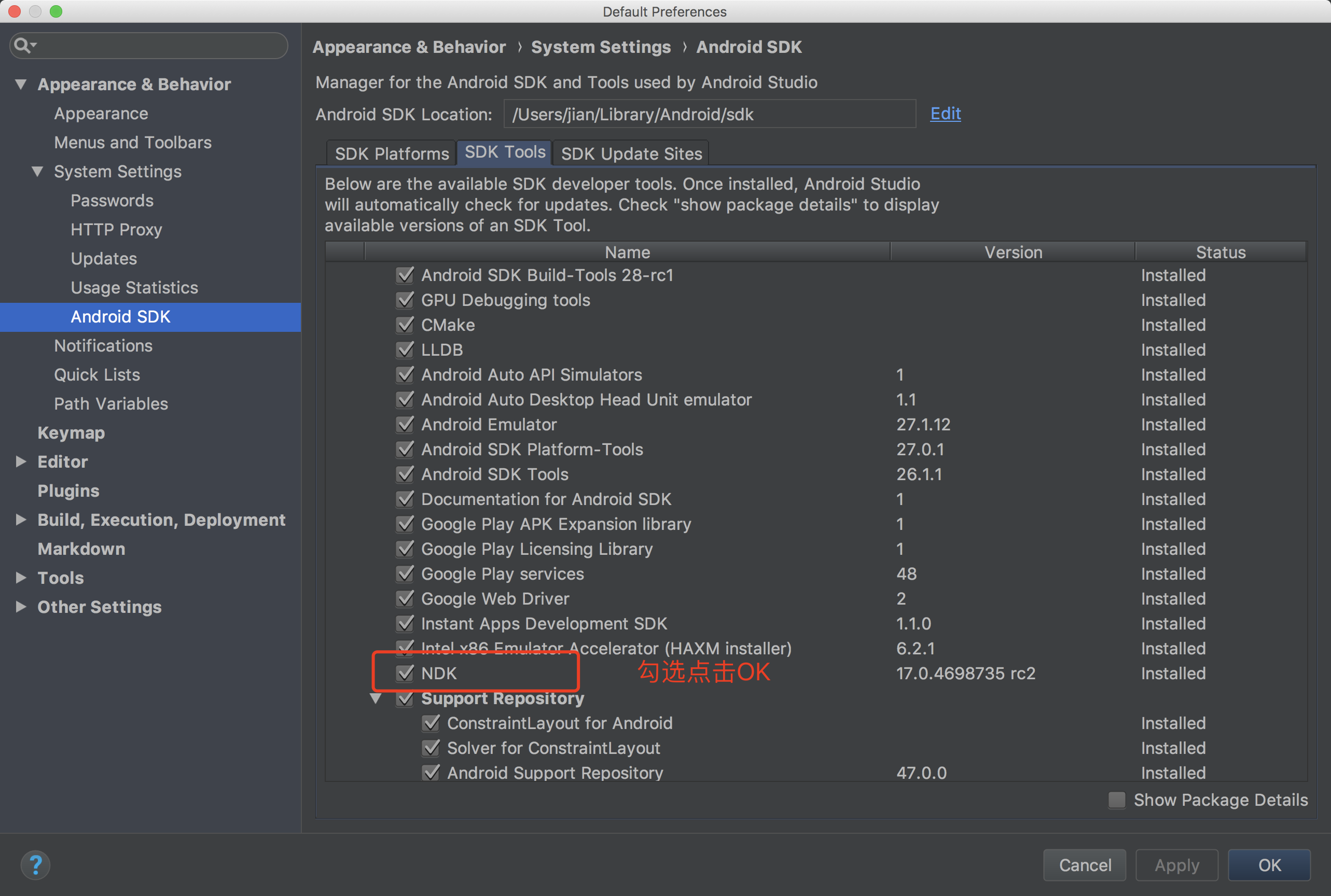Select the SDK Tools tab
Image resolution: width=1331 pixels, height=896 pixels.
505,152
